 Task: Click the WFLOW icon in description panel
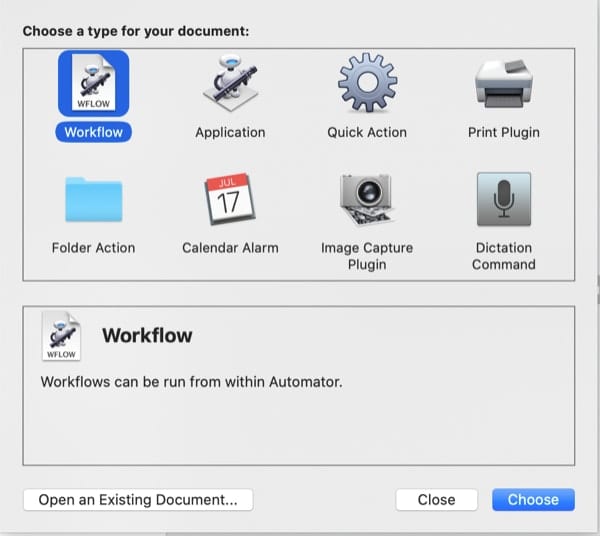point(60,336)
